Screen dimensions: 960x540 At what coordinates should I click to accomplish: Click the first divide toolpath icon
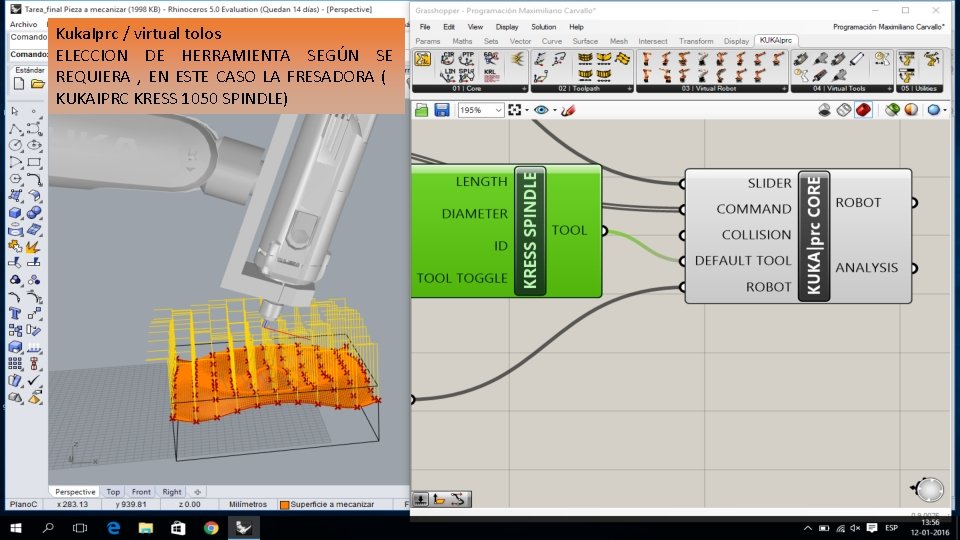pos(585,59)
